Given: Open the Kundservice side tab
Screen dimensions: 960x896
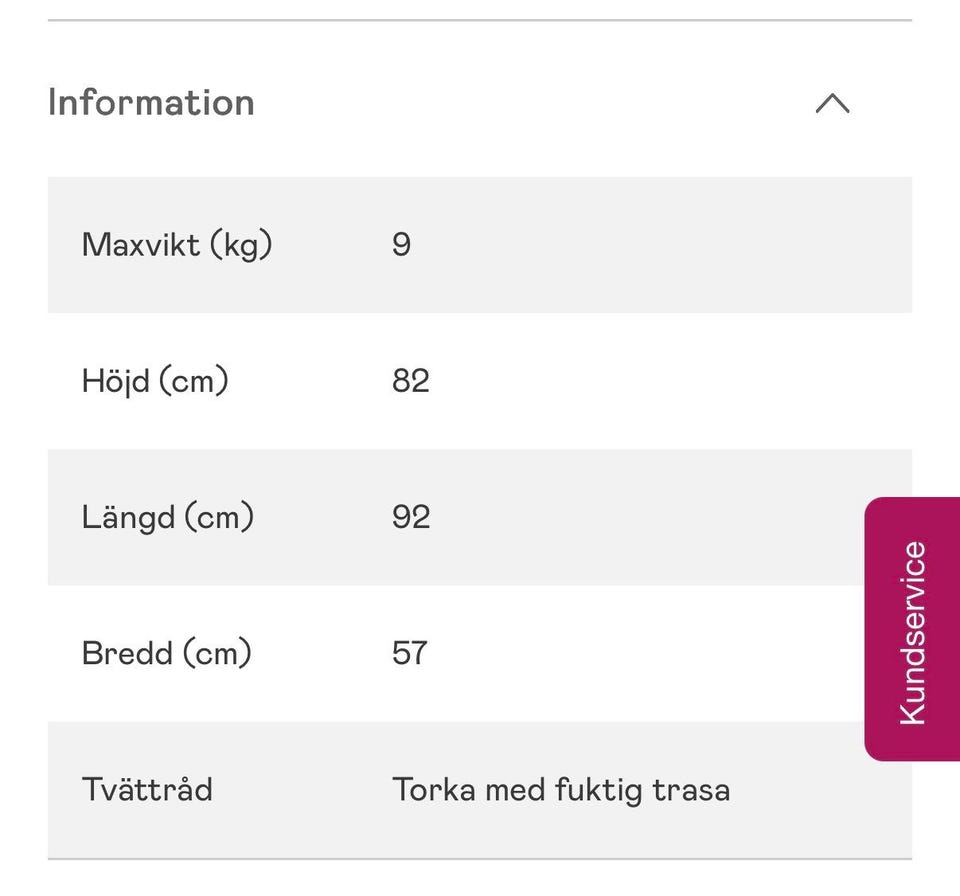Looking at the screenshot, I should coord(912,630).
